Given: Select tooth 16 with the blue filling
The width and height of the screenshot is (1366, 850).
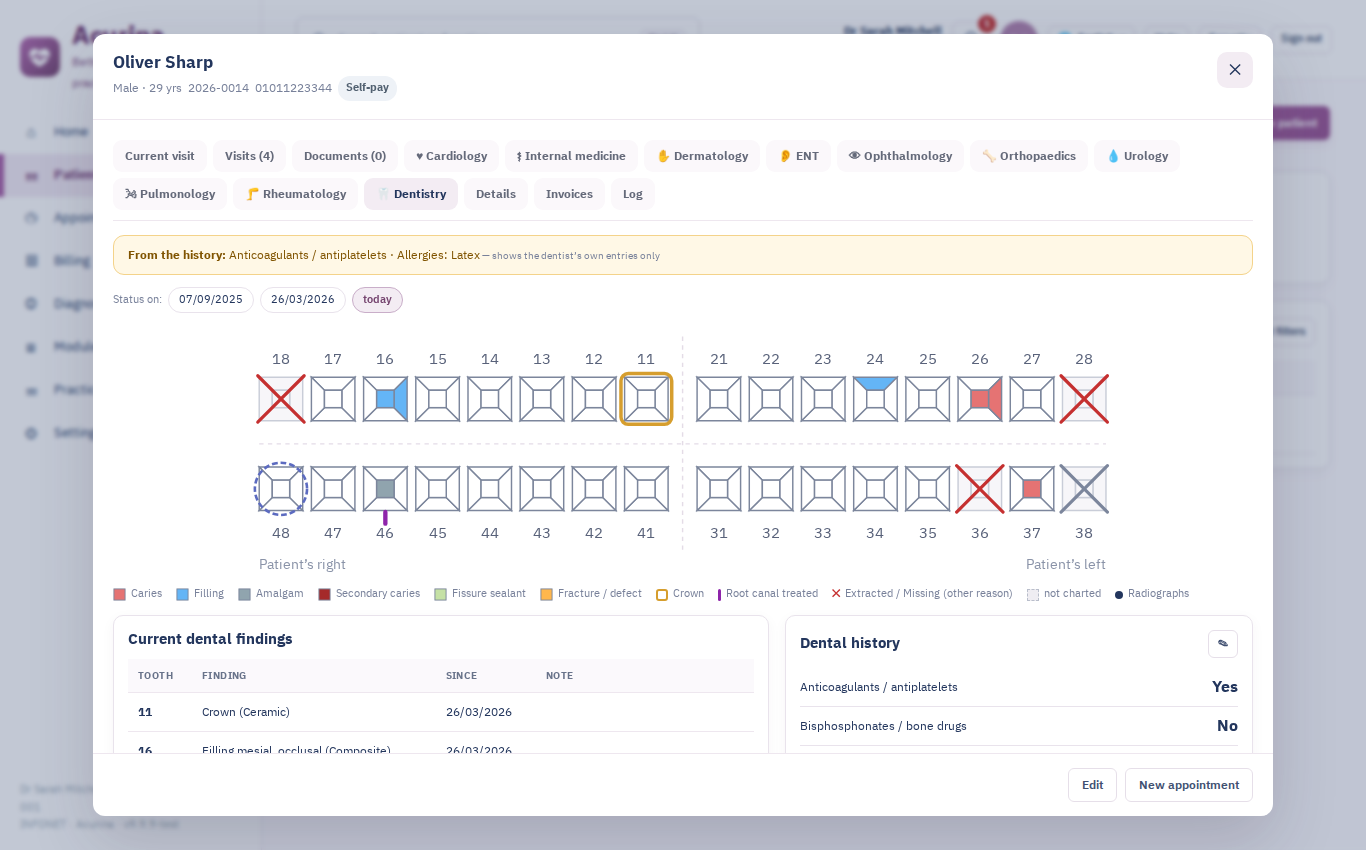Looking at the screenshot, I should (385, 399).
